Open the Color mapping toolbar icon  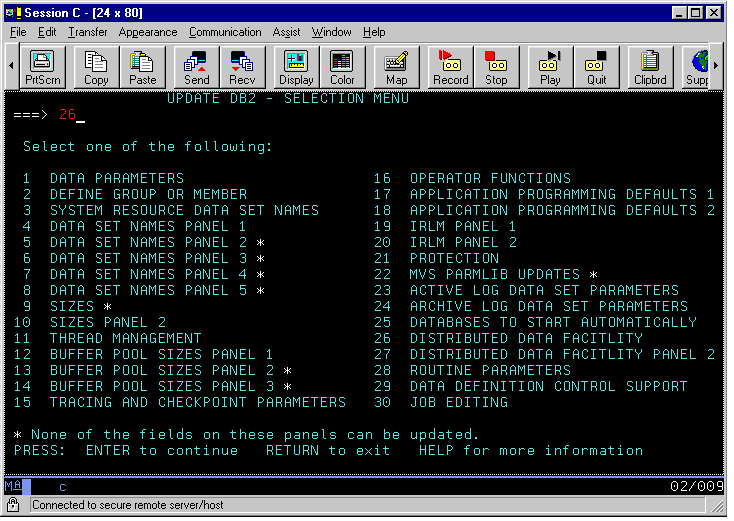coord(342,67)
